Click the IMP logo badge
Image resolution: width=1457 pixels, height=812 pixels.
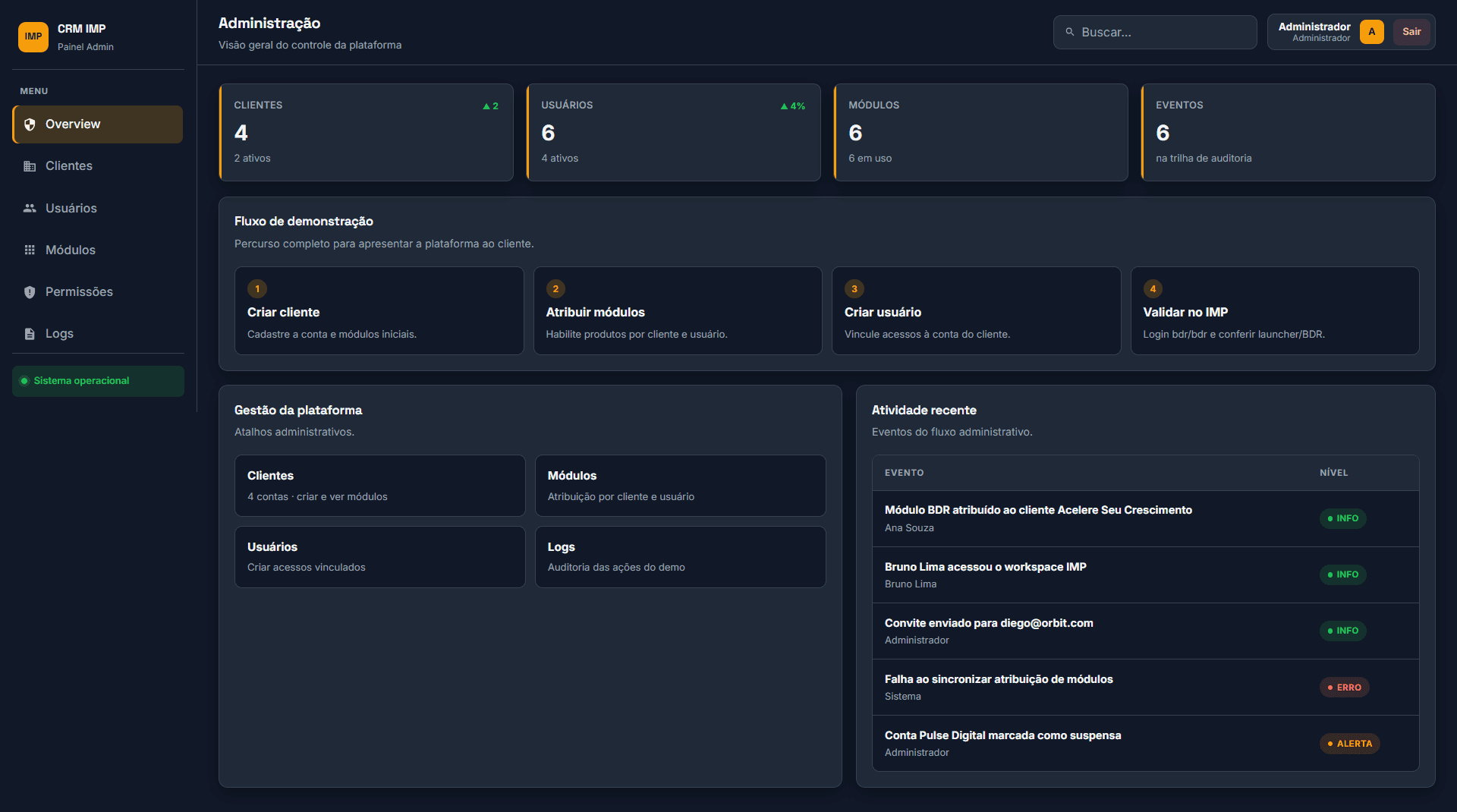33,36
